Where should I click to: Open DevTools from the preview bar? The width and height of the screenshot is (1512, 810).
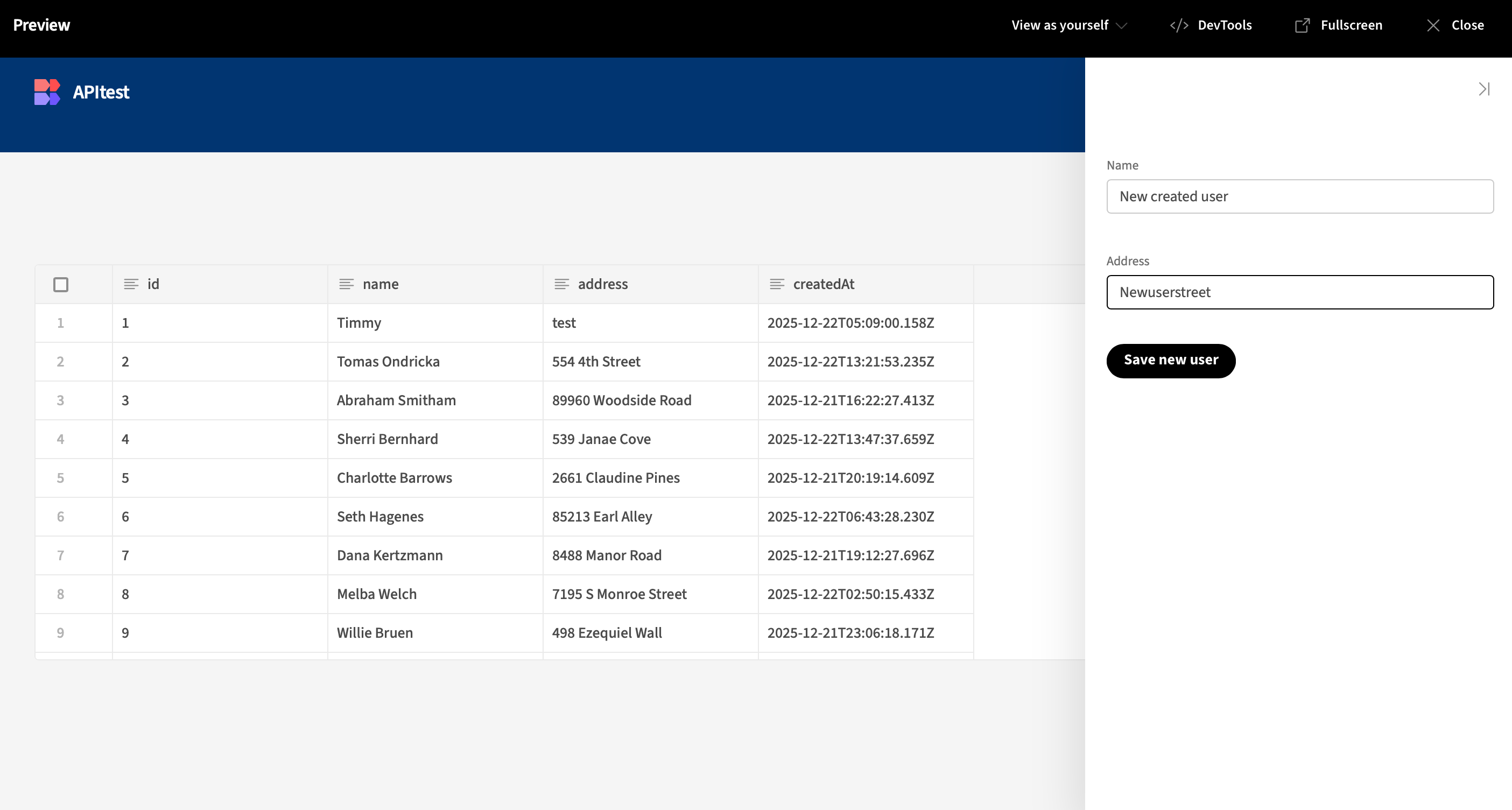(1224, 25)
